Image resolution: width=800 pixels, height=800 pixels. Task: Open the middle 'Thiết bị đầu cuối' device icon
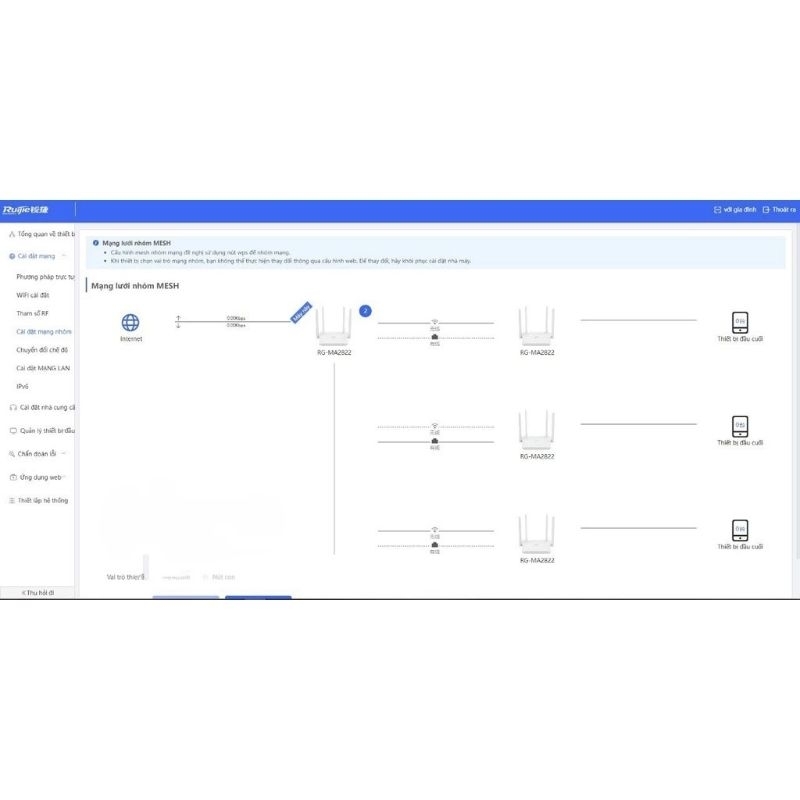coord(740,425)
